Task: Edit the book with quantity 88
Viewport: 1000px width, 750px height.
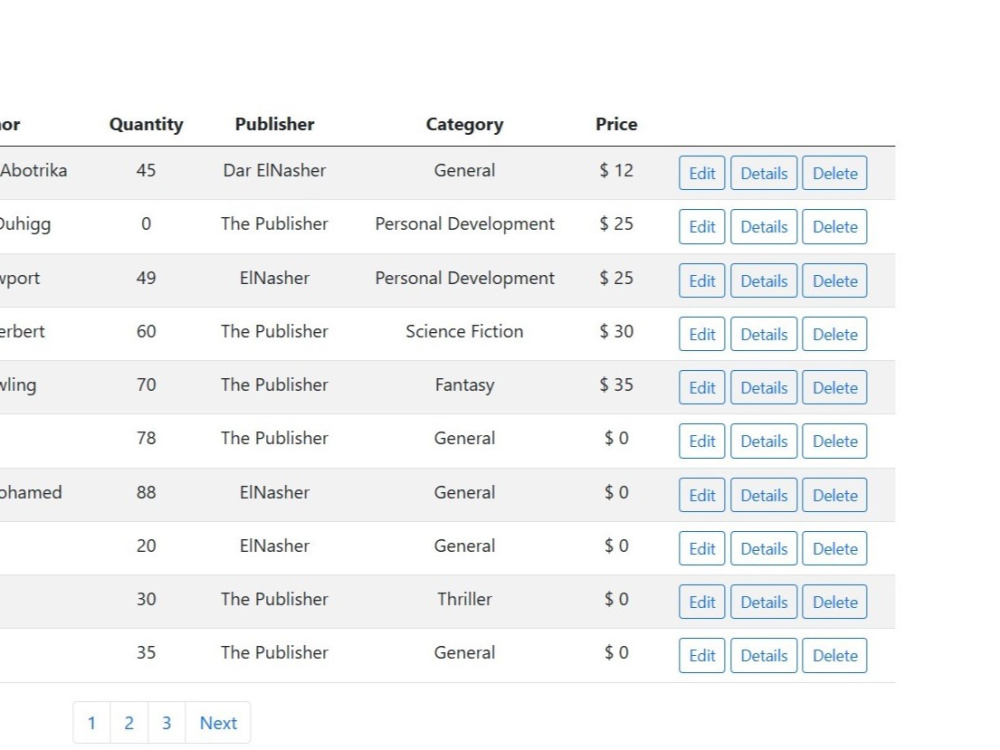Action: (x=702, y=496)
